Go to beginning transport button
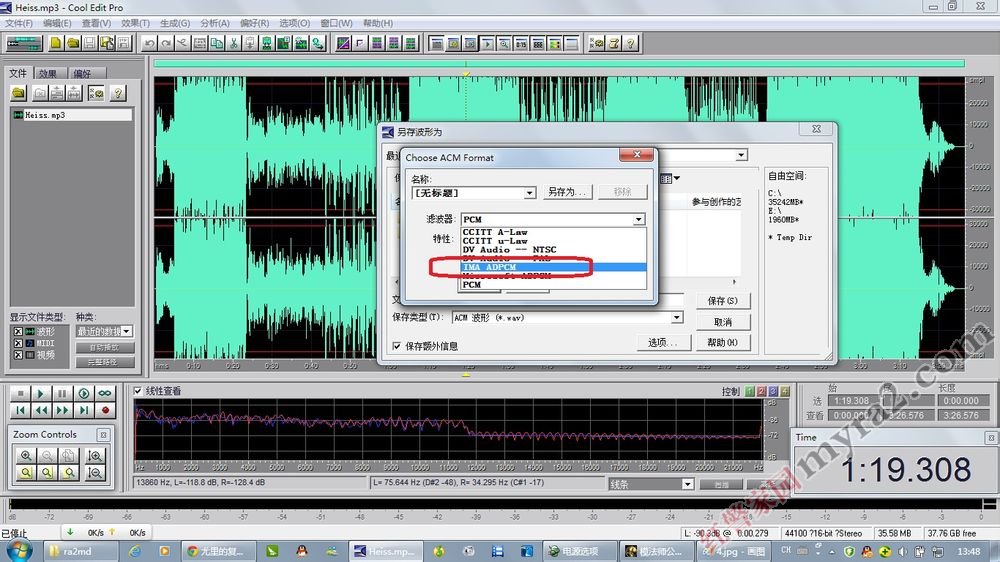The width and height of the screenshot is (1000, 562). (x=20, y=410)
